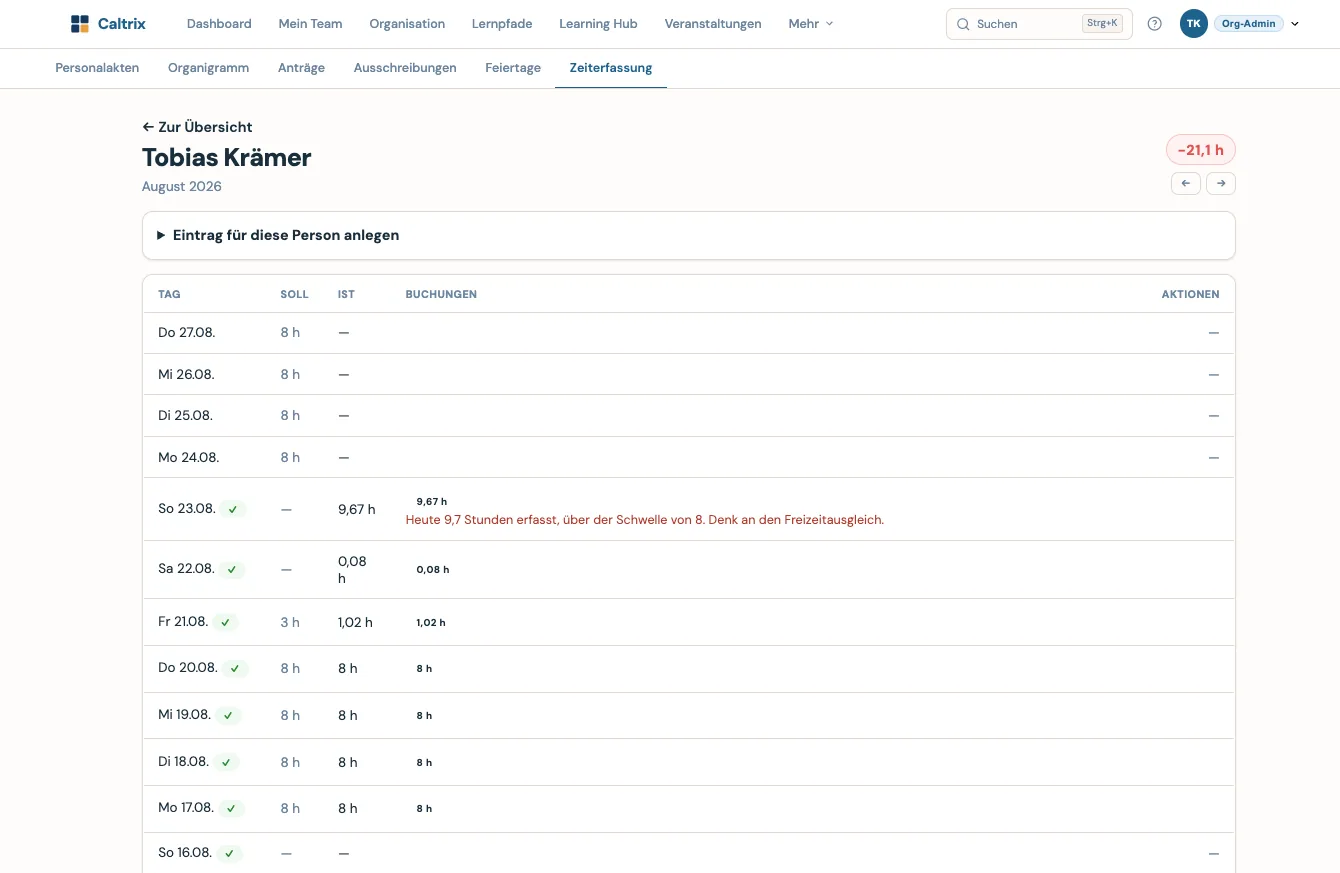The height and width of the screenshot is (873, 1340).
Task: Click the 8 h booking for Di 18.08.
Action: click(424, 763)
